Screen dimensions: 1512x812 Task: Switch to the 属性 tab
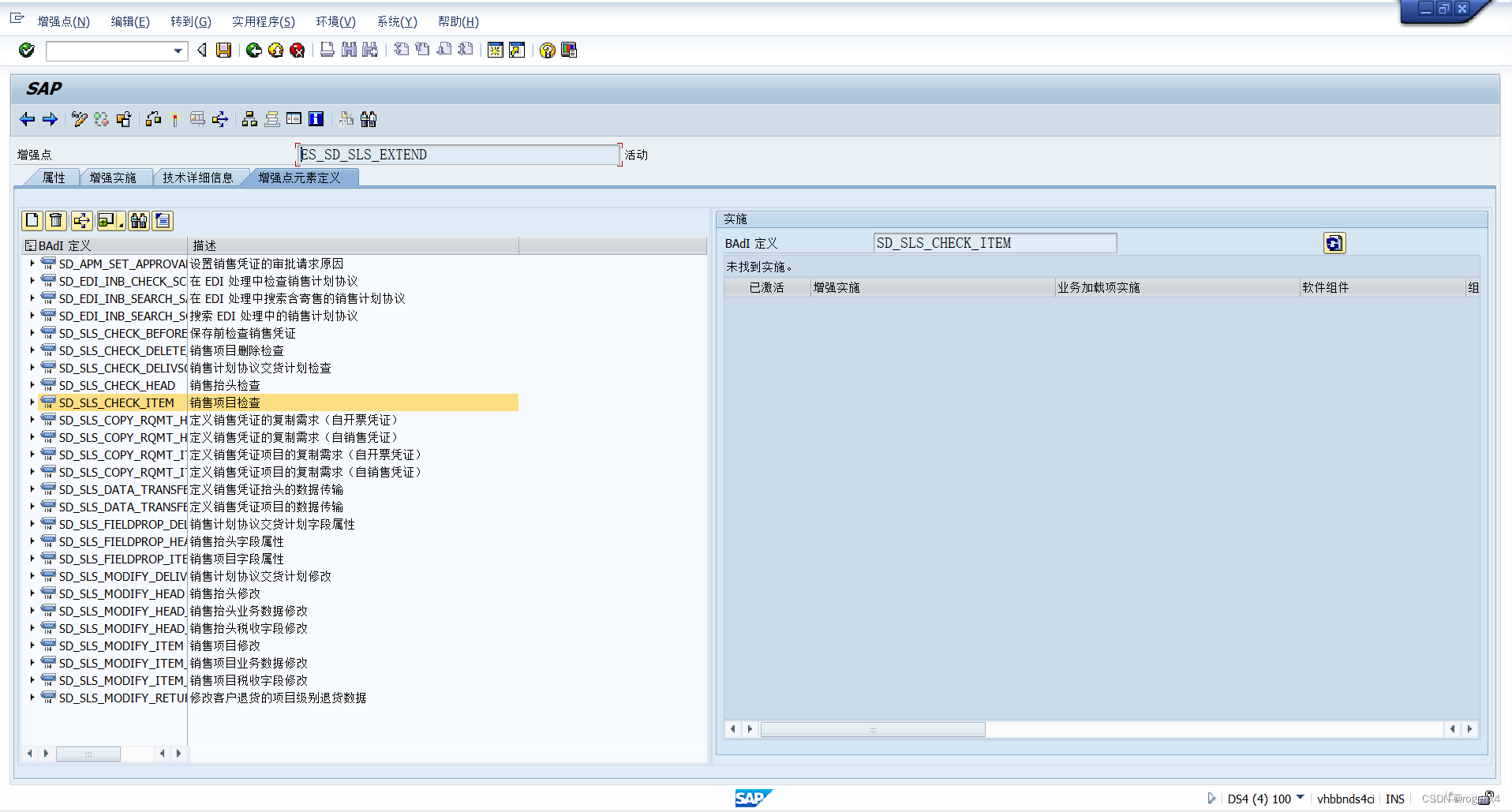coord(54,178)
